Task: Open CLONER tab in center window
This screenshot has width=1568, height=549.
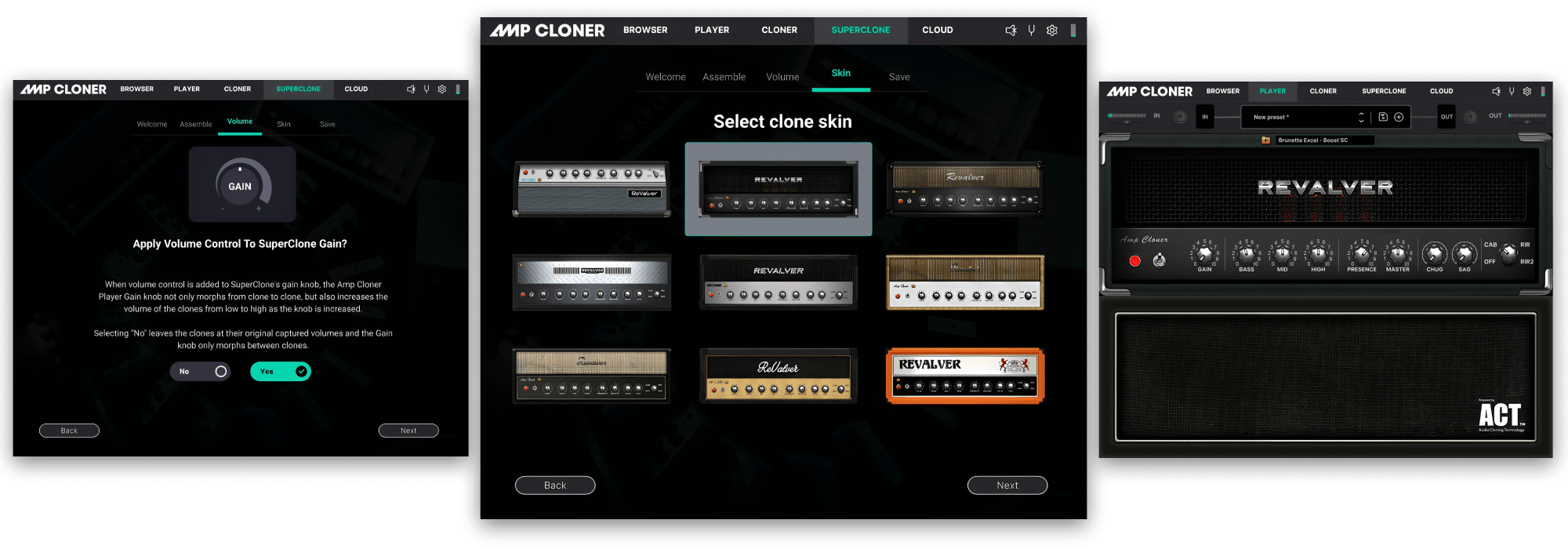Action: [779, 31]
